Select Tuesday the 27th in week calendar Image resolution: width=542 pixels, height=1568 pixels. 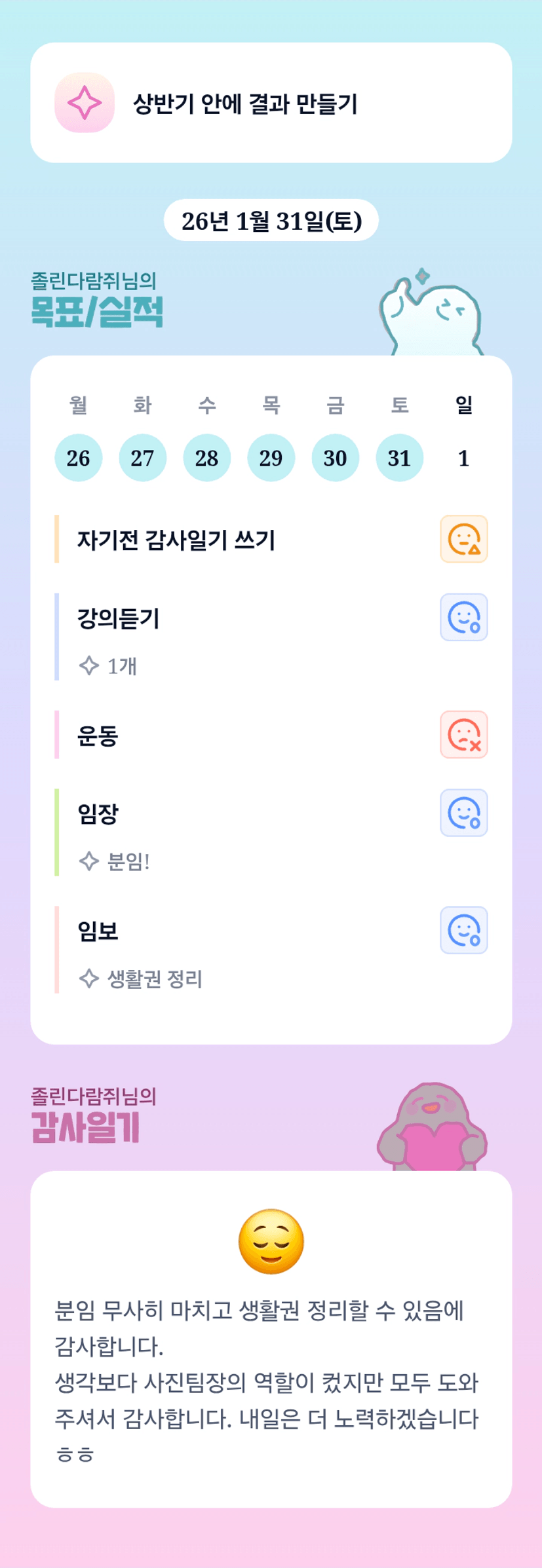pos(142,458)
